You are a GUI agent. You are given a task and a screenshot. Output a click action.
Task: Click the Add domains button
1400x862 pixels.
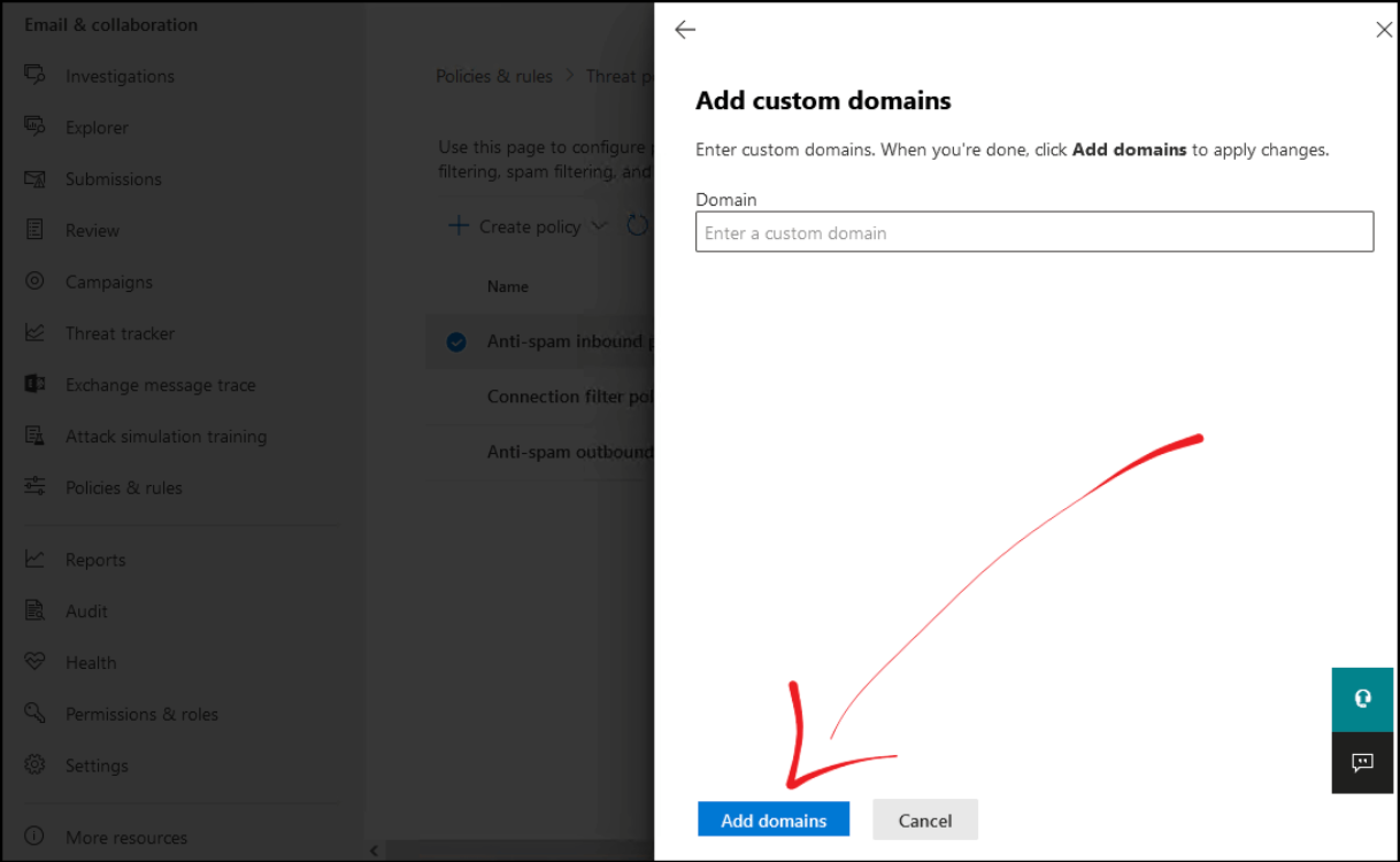coord(774,819)
